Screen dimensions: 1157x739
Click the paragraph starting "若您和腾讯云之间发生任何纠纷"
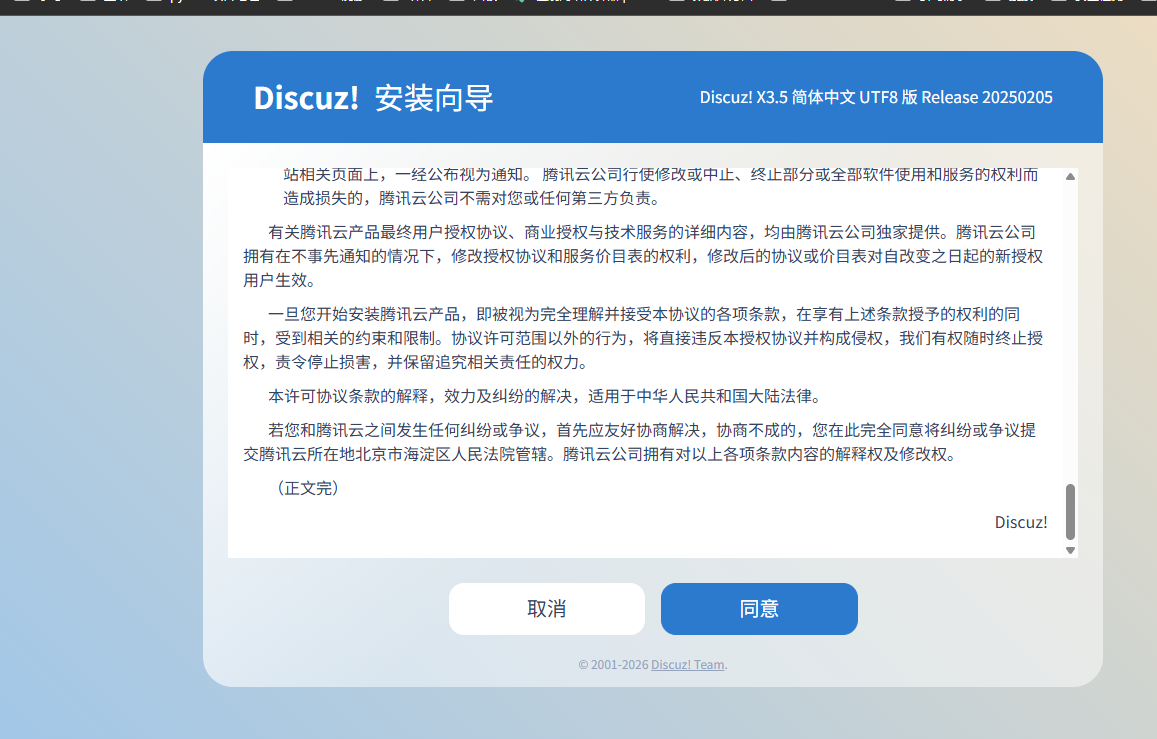click(x=640, y=442)
